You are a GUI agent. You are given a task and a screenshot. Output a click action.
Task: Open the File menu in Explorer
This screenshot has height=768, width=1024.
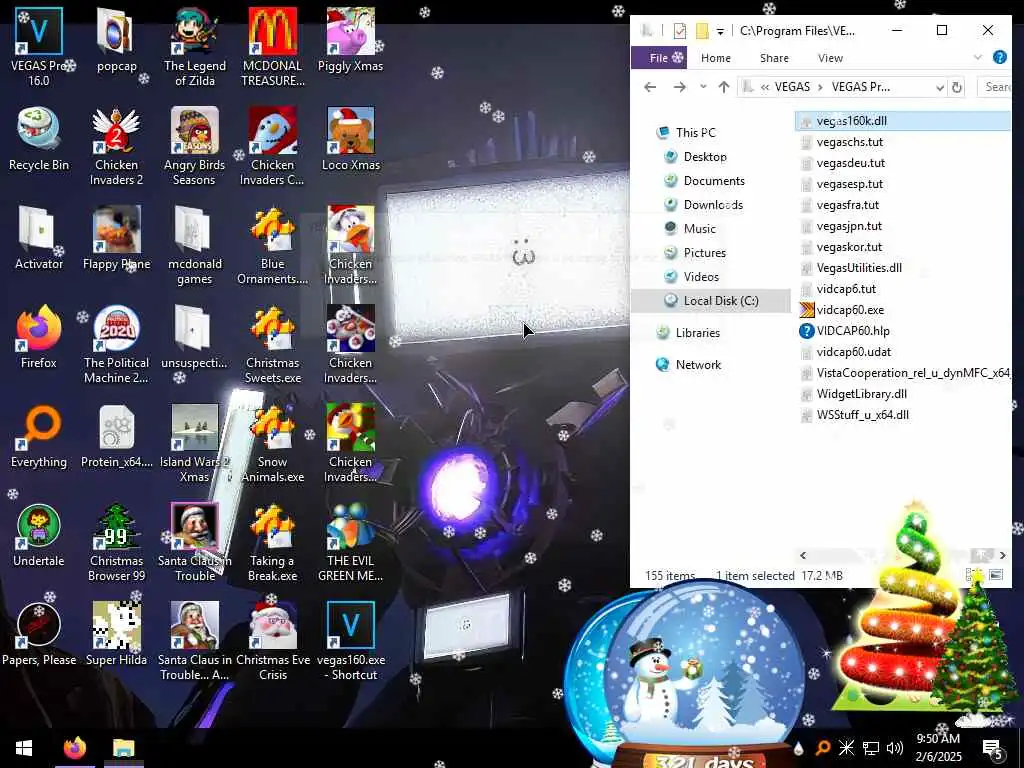pos(658,58)
